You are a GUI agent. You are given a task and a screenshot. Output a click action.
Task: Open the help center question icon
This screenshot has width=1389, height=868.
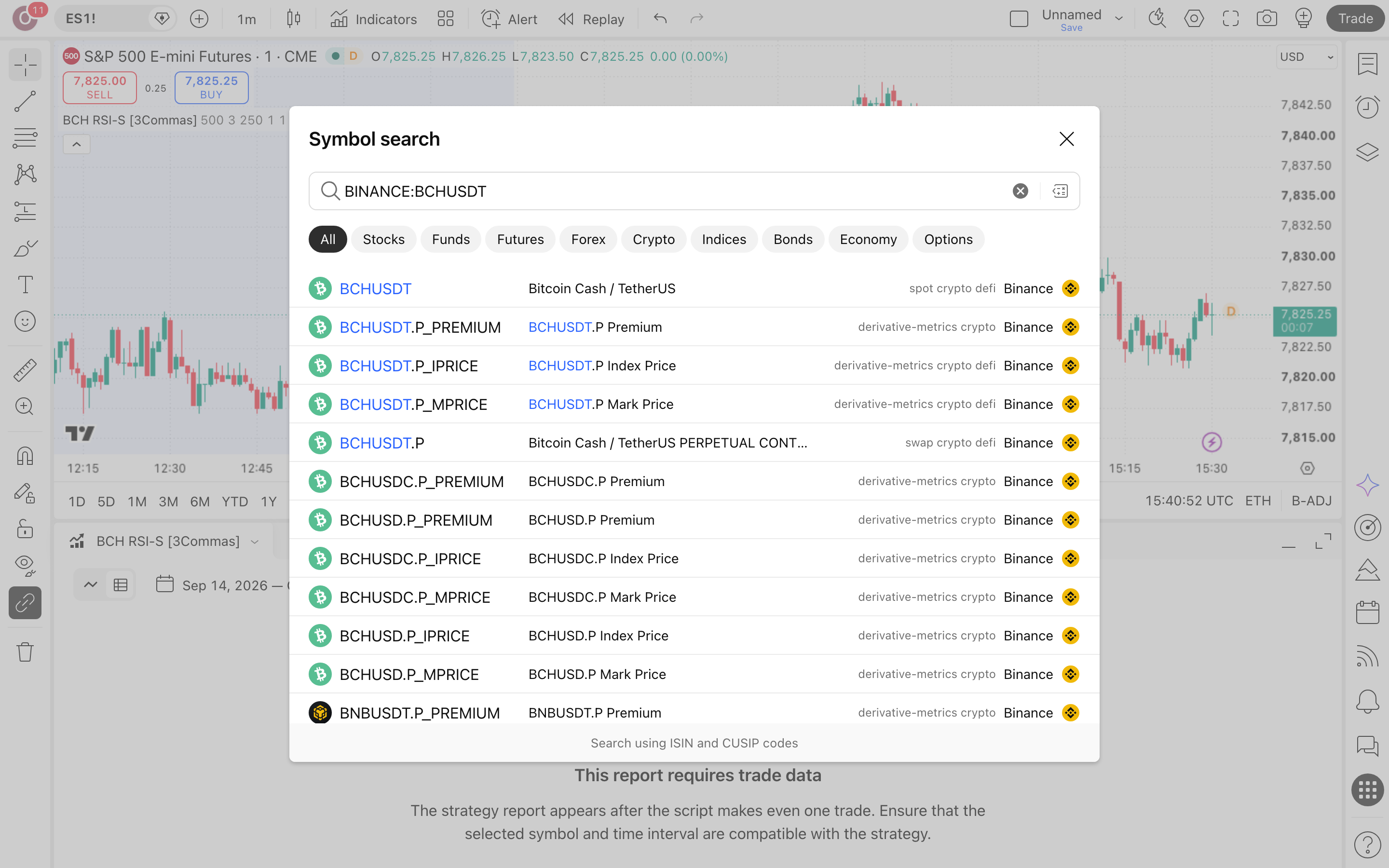[x=1367, y=844]
